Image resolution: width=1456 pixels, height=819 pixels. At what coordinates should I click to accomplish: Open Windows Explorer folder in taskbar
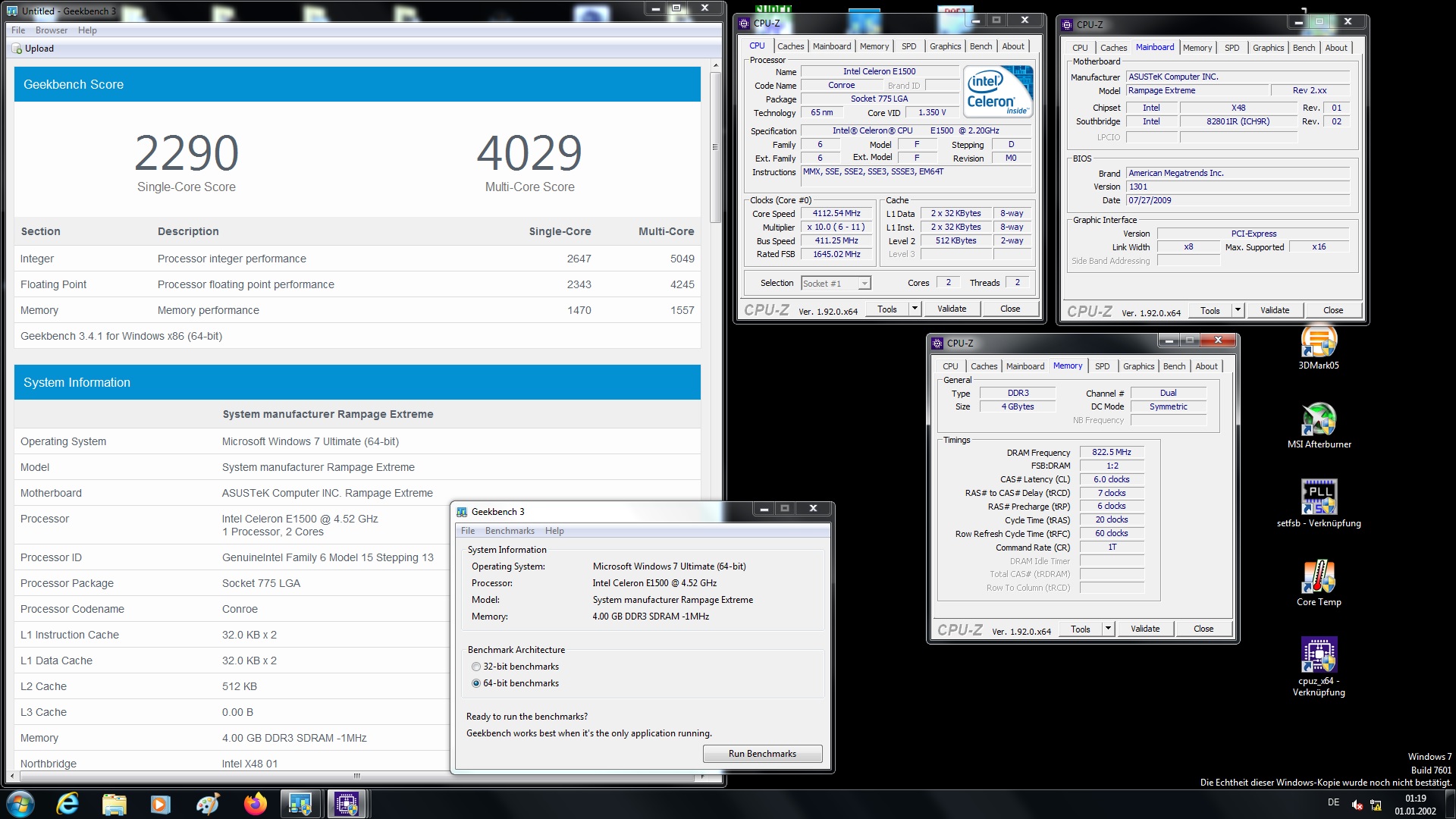[114, 803]
